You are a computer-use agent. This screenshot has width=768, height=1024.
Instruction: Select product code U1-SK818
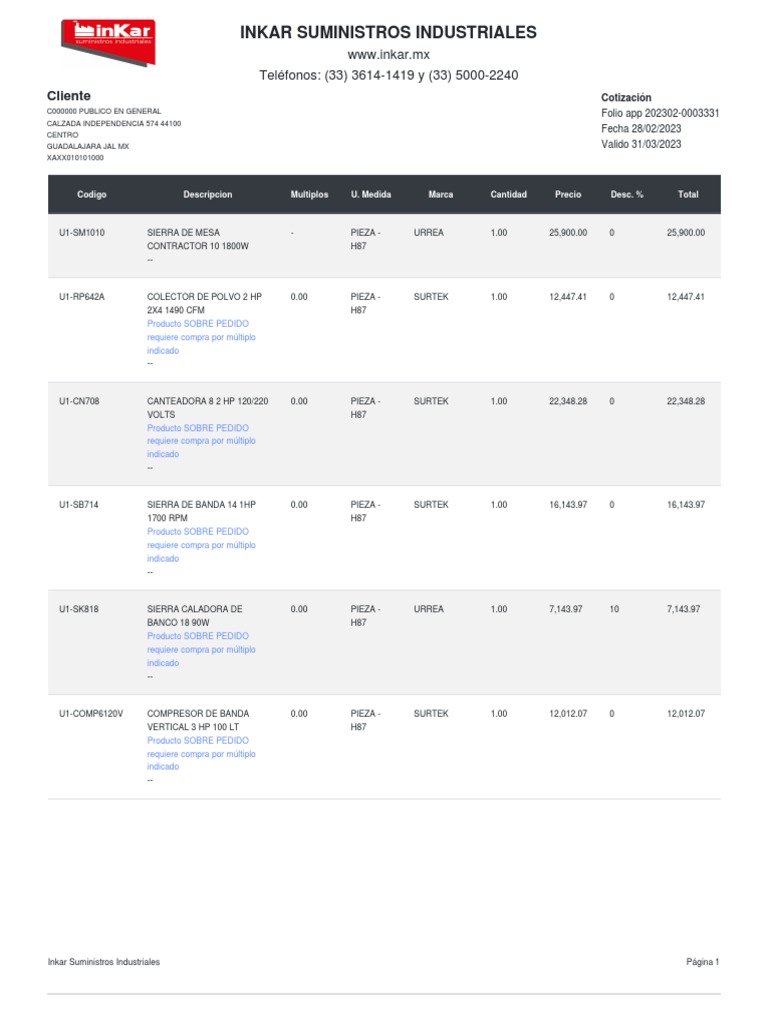click(x=80, y=609)
